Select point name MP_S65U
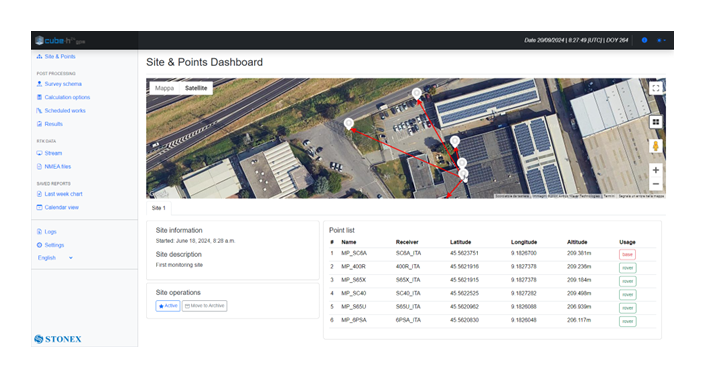The width and height of the screenshot is (706, 379). coord(353,307)
